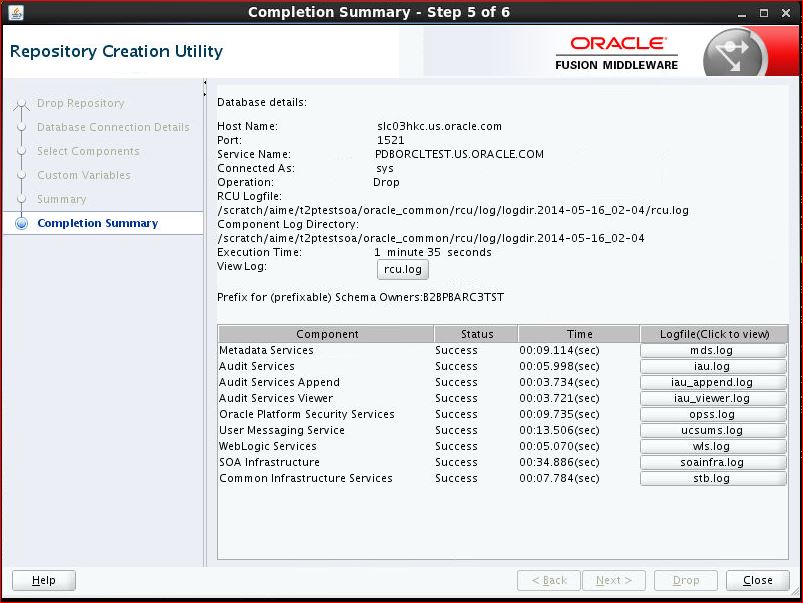The width and height of the screenshot is (803, 603).
Task: Select the Summary step in the sidebar
Action: 61,199
